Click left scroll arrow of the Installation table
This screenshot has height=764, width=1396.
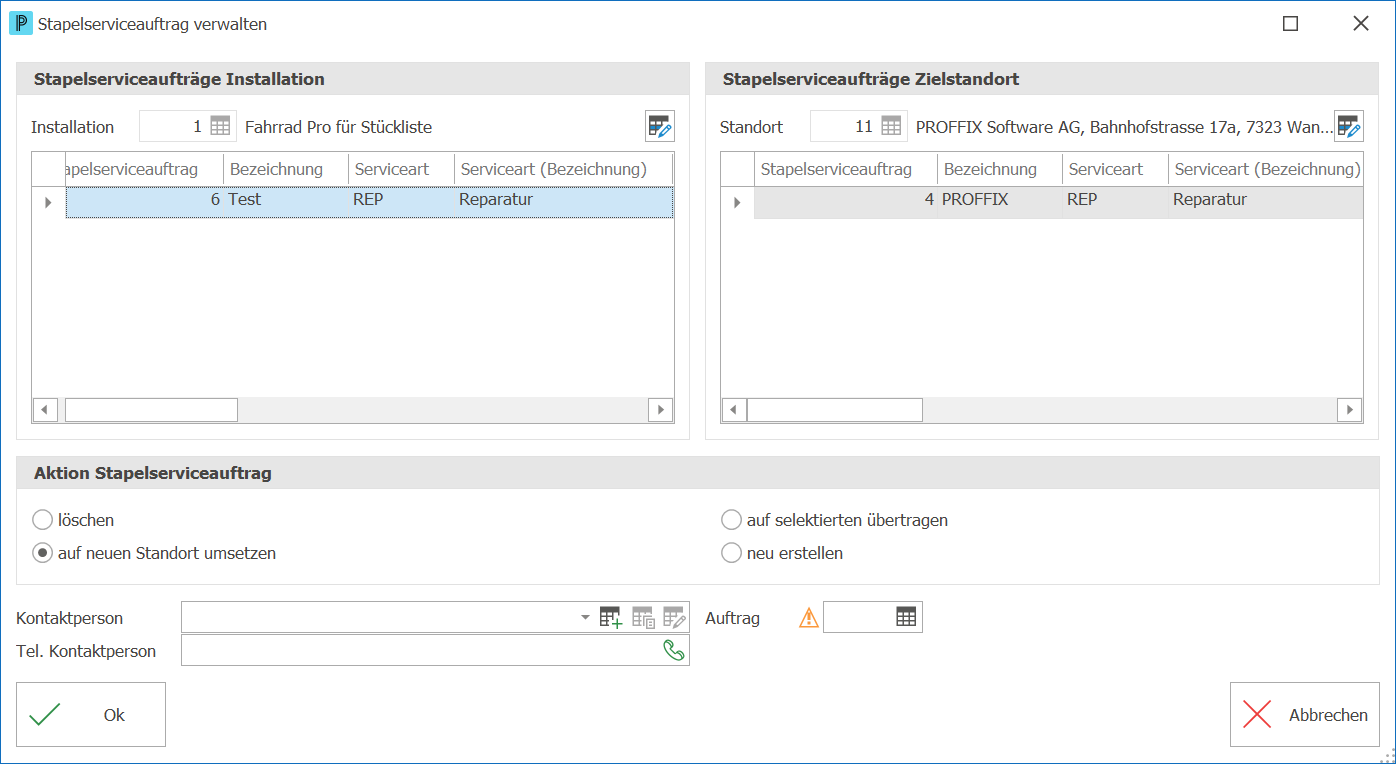[x=45, y=410]
